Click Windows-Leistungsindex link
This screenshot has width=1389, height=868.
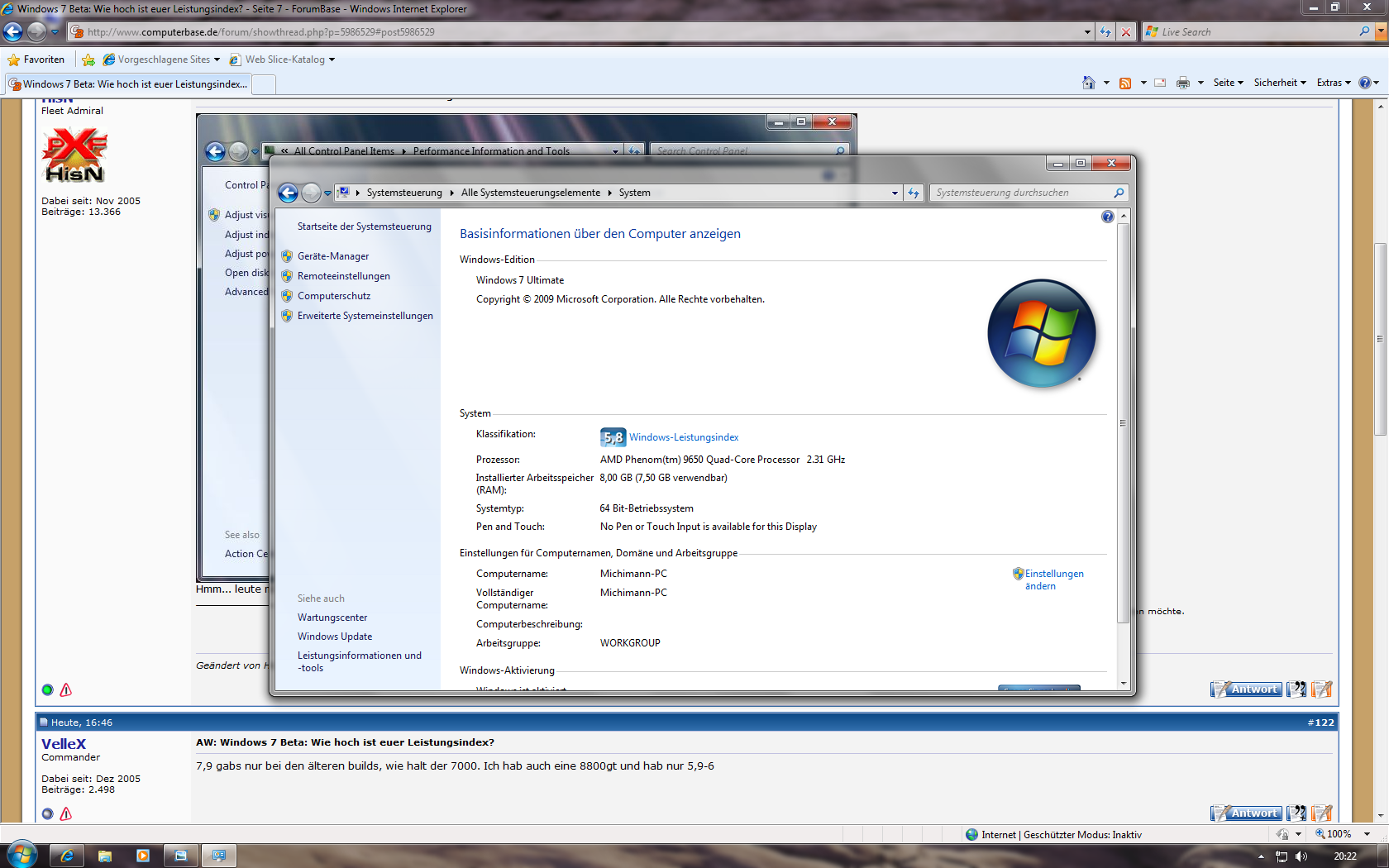[x=684, y=437]
